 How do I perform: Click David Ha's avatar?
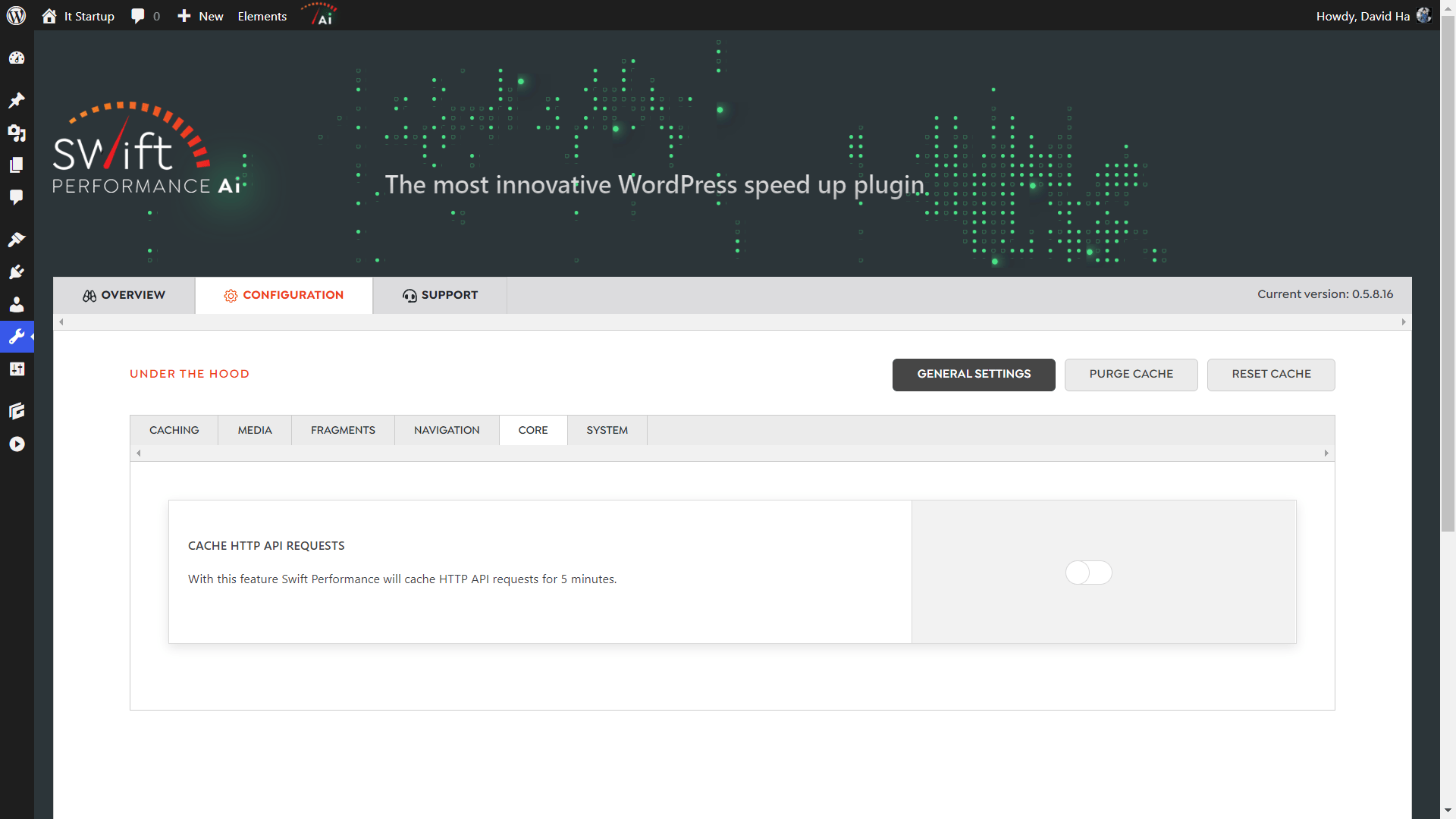(1423, 16)
